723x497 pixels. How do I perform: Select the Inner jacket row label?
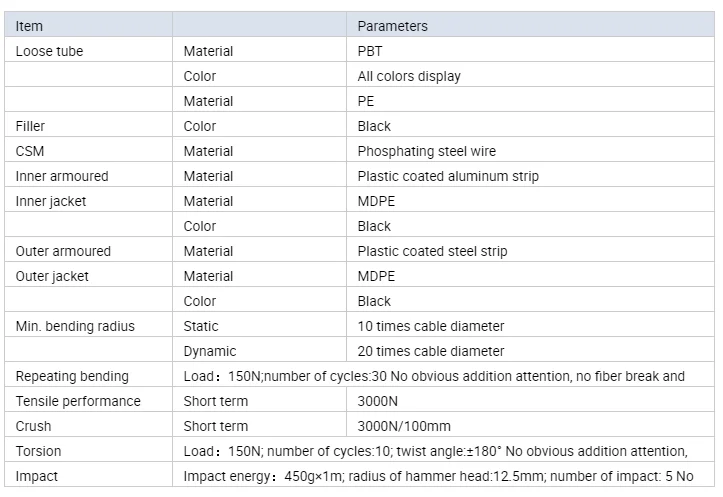pyautogui.click(x=51, y=201)
